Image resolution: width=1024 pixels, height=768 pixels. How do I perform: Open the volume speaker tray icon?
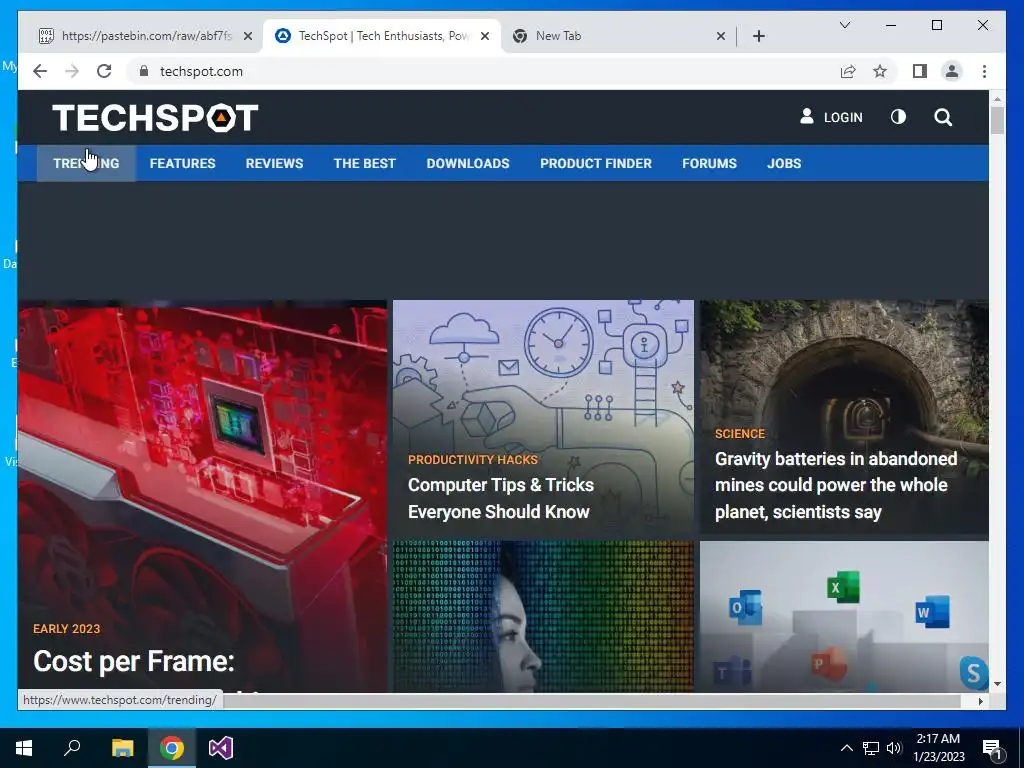pyautogui.click(x=894, y=748)
